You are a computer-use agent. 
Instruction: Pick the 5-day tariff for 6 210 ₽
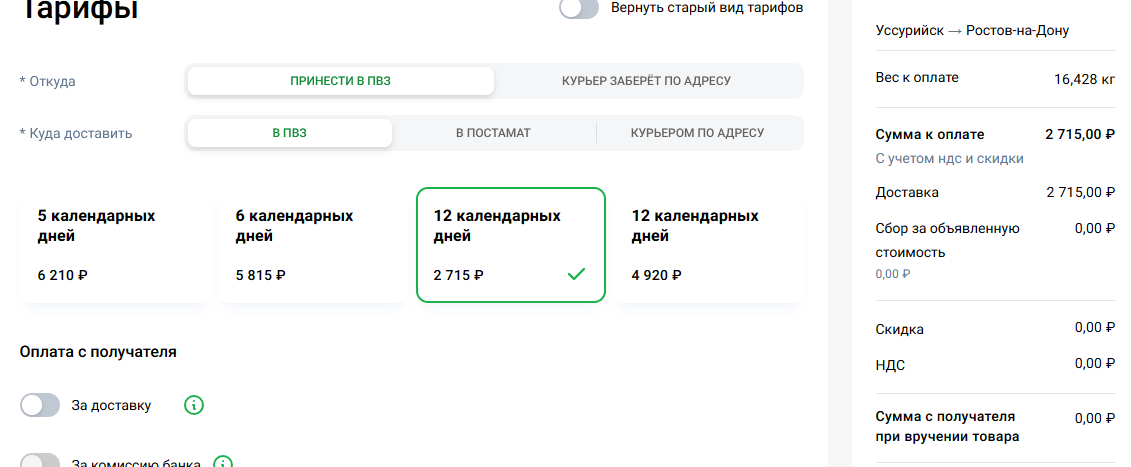114,245
